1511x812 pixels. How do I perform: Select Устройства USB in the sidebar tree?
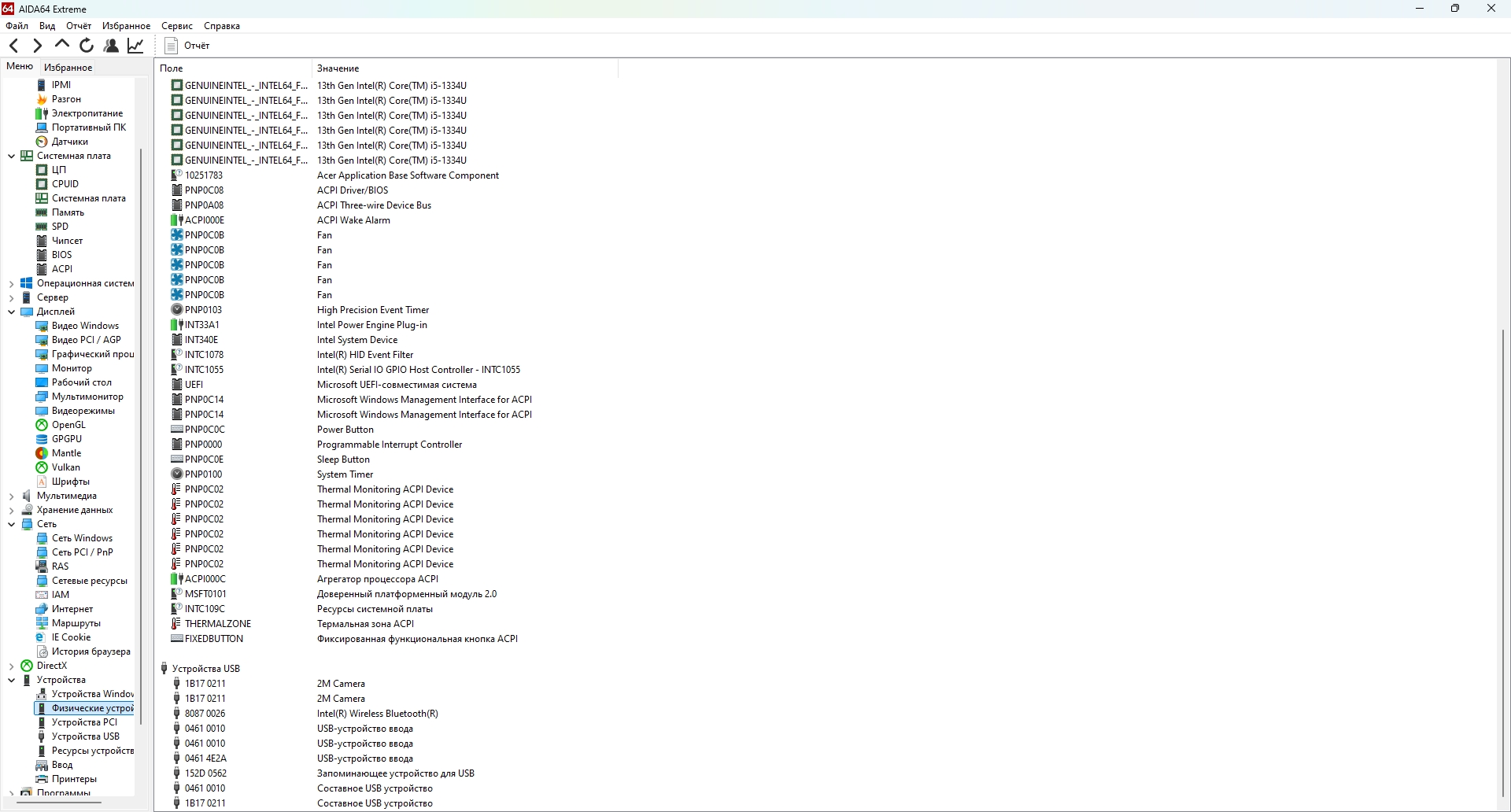78,736
